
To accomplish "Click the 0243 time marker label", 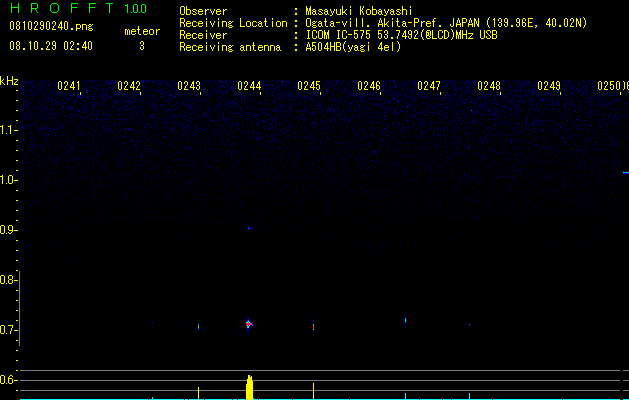I will [189, 86].
